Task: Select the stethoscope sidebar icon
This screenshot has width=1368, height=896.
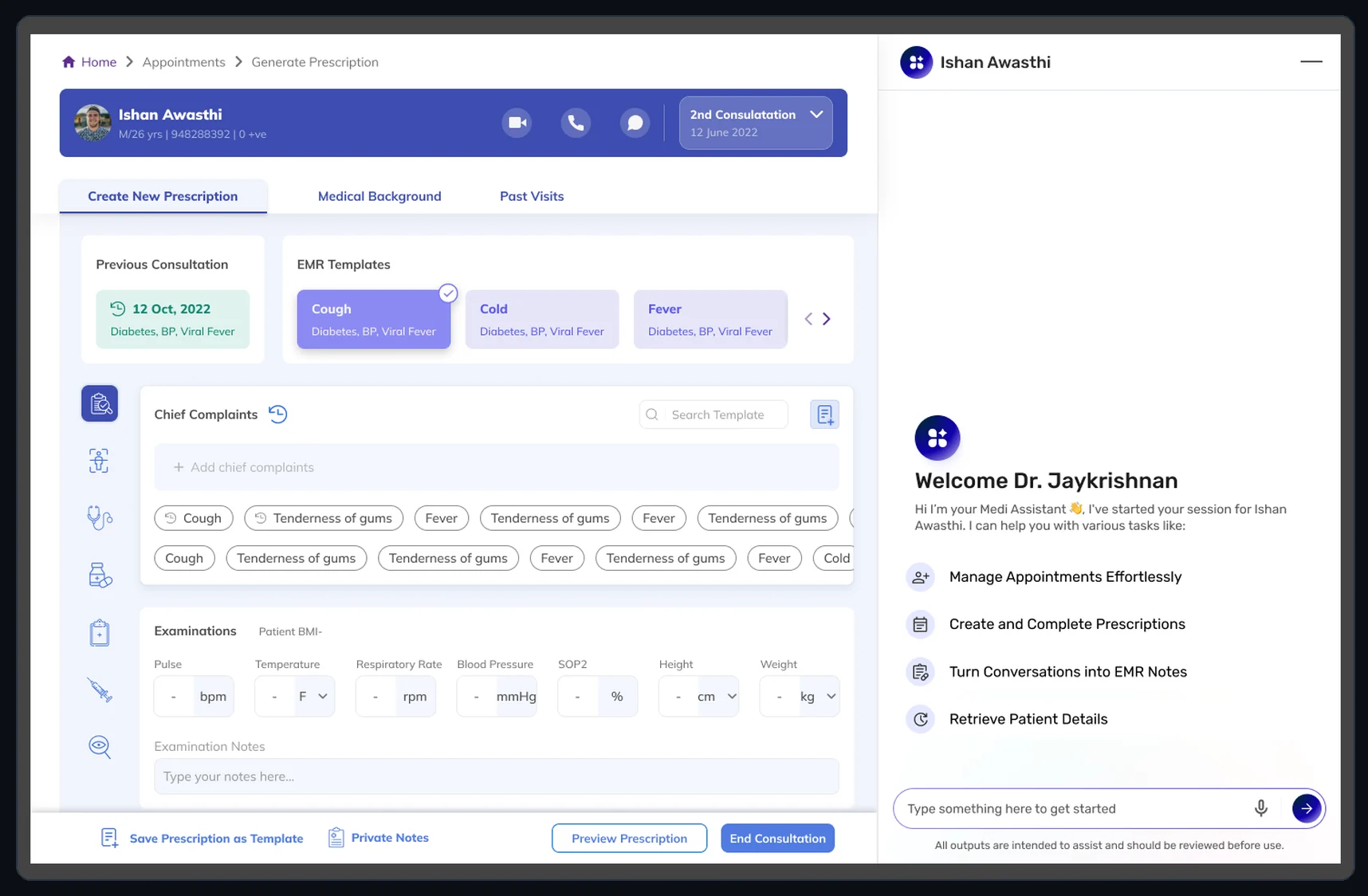Action: click(100, 518)
